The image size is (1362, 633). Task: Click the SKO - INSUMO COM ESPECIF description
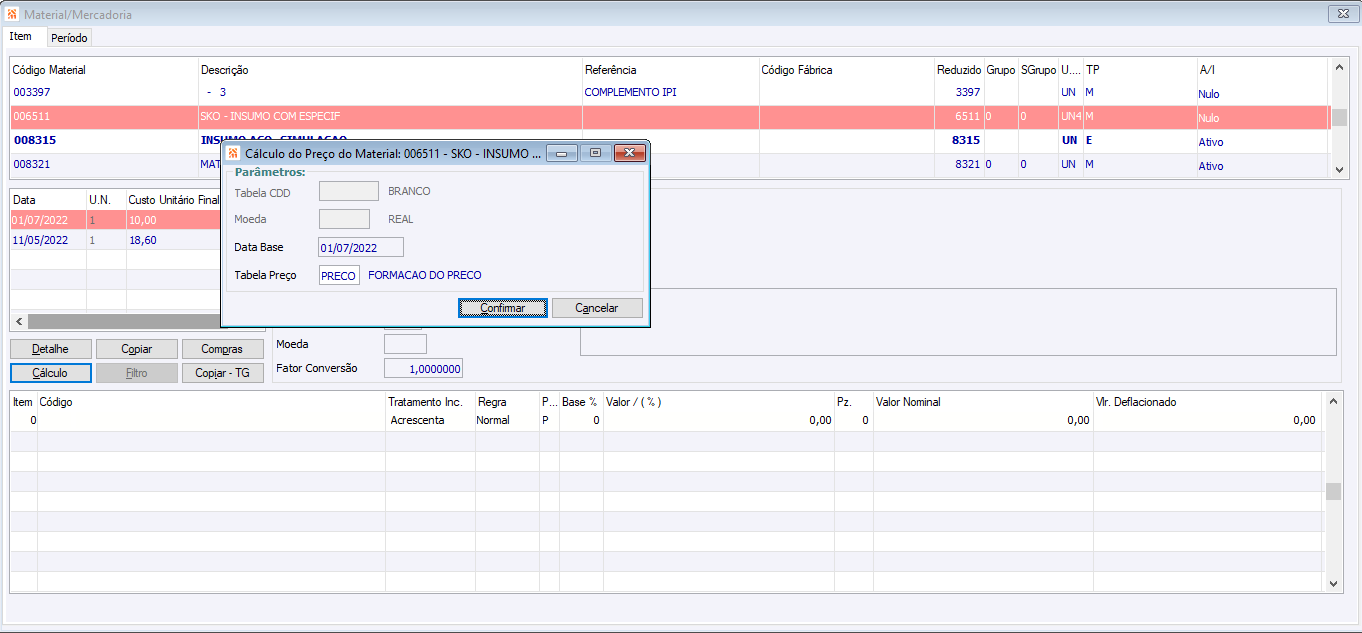point(270,116)
